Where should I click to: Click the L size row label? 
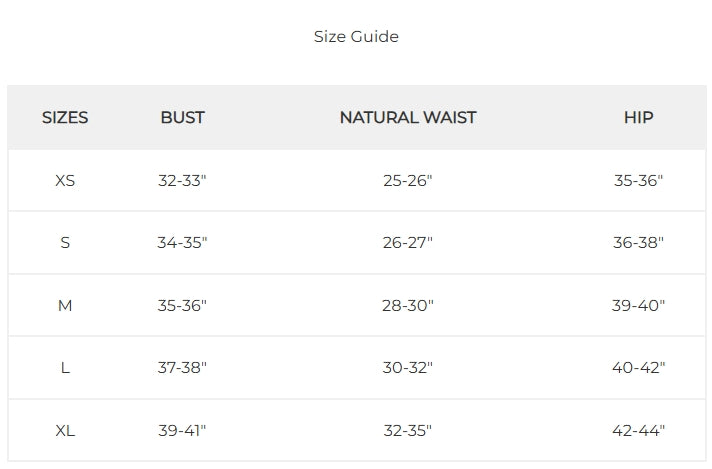coord(65,368)
